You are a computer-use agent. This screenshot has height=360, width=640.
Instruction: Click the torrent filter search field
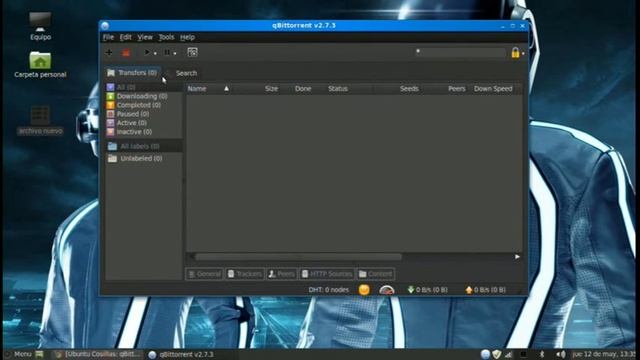pyautogui.click(x=460, y=52)
